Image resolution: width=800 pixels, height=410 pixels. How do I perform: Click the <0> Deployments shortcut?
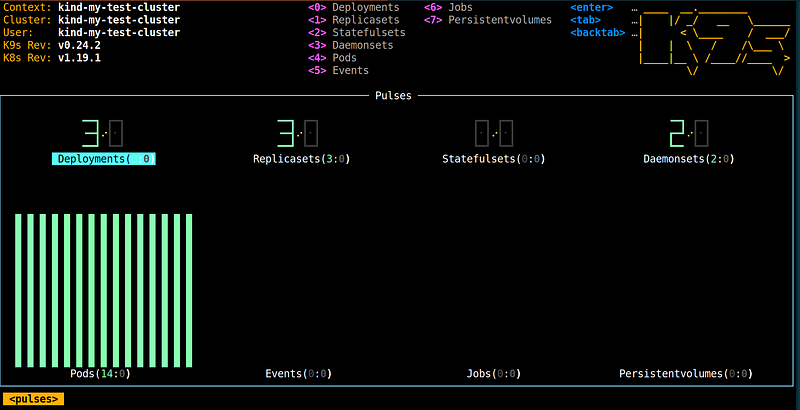354,8
